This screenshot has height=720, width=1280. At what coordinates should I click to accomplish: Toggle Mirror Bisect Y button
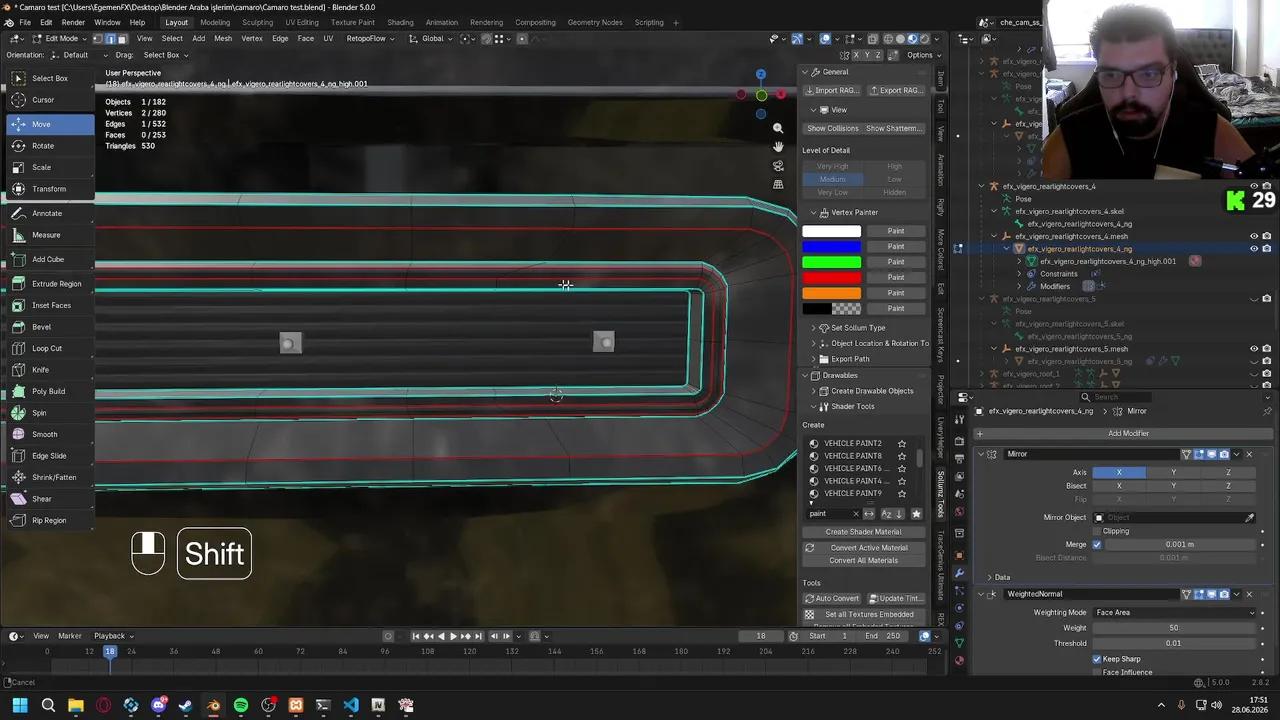point(1174,486)
